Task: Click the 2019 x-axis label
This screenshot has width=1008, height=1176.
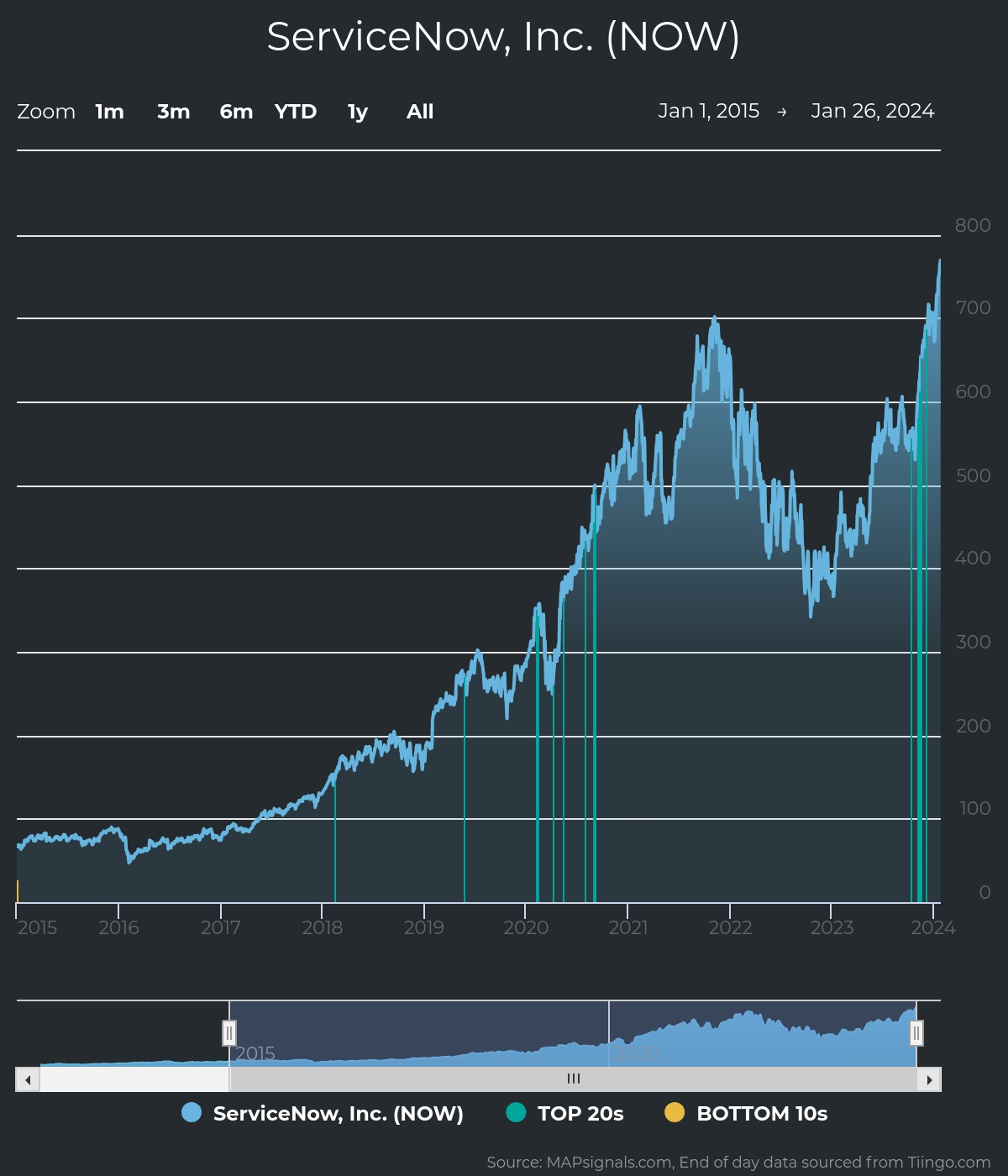Action: click(424, 927)
